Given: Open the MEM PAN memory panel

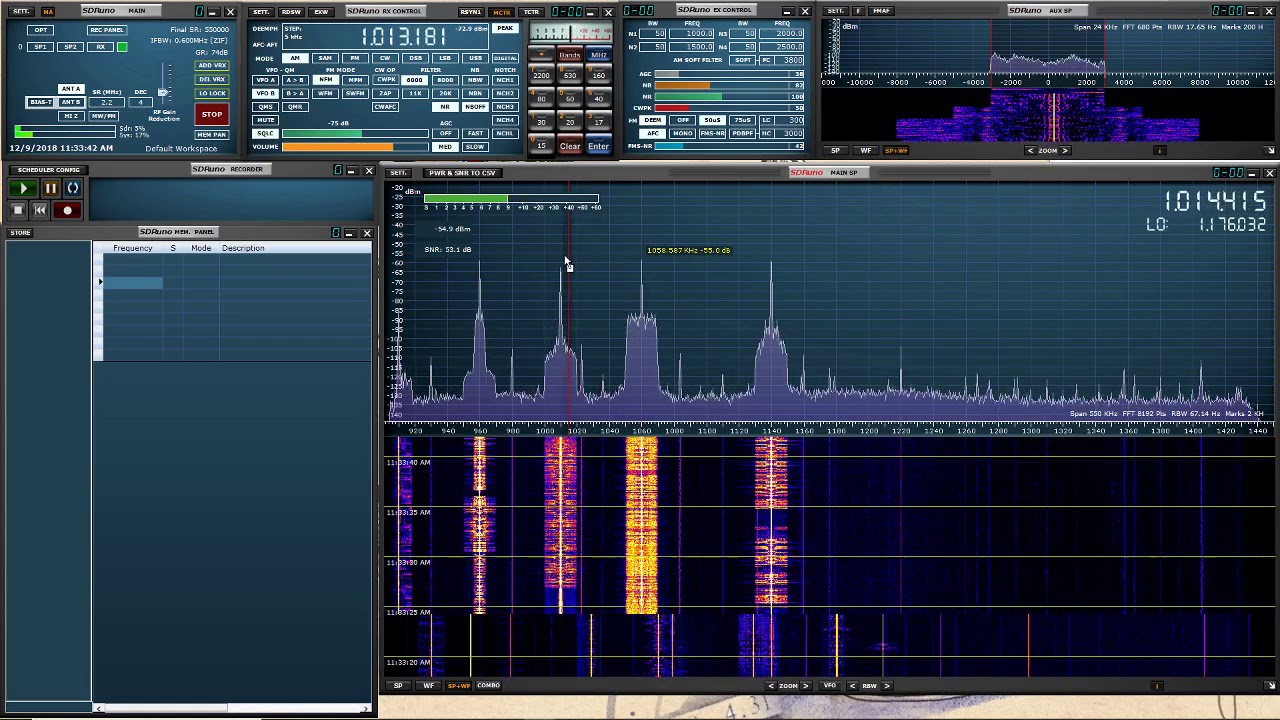Looking at the screenshot, I should [x=212, y=135].
